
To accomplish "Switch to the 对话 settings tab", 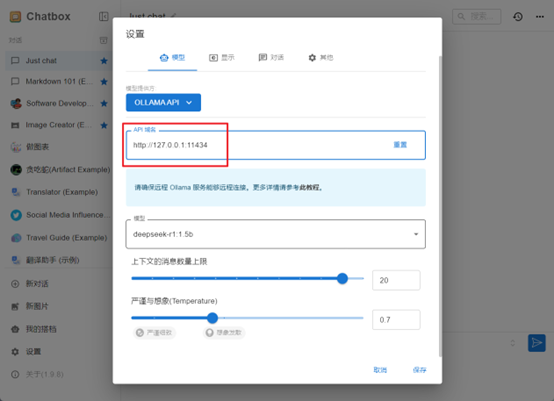I will pos(271,58).
